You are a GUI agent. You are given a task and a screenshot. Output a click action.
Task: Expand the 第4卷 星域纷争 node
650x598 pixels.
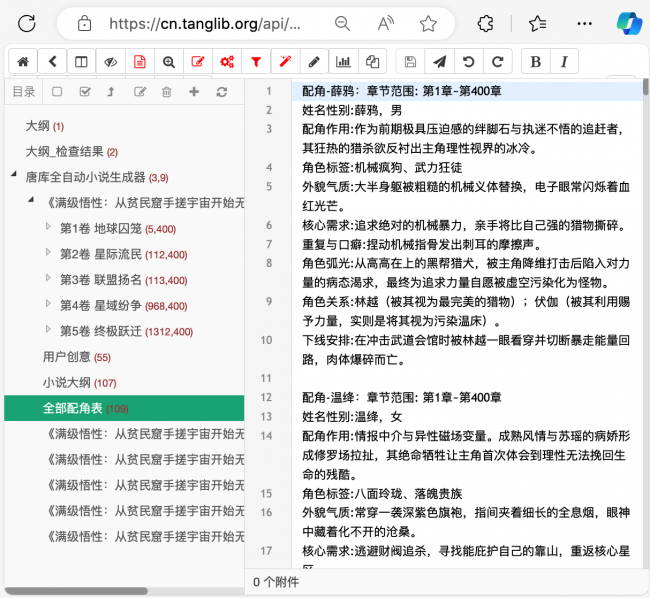(48, 306)
